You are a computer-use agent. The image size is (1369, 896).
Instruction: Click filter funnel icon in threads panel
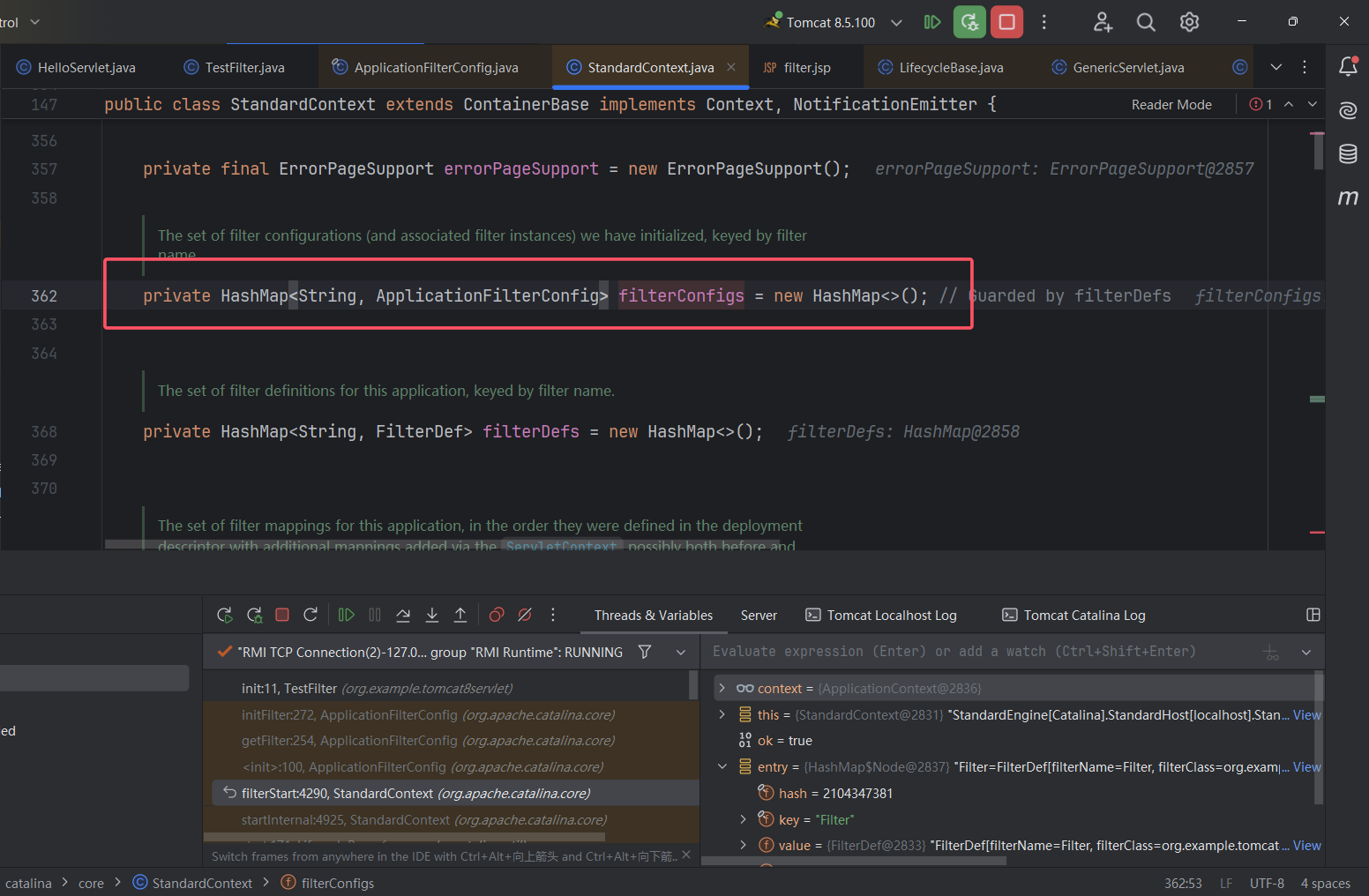[x=645, y=652]
